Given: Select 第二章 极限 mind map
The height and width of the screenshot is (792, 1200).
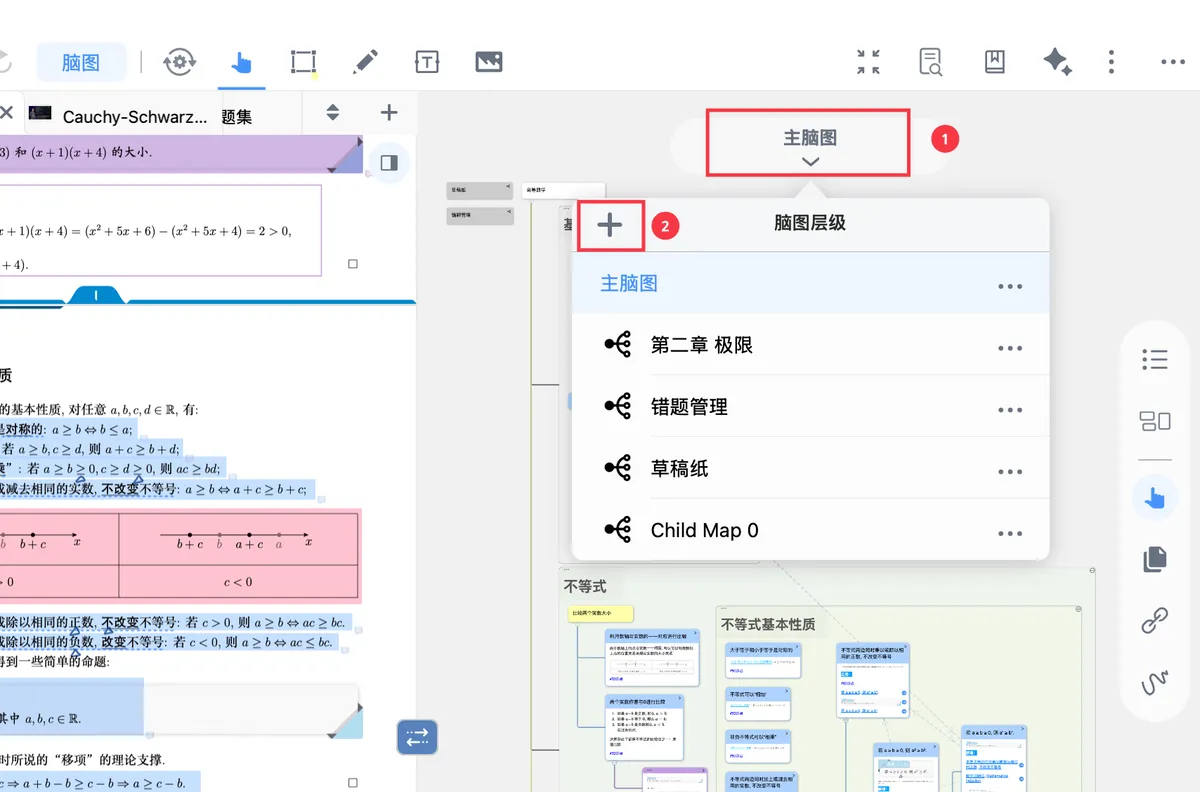Looking at the screenshot, I should click(x=810, y=346).
